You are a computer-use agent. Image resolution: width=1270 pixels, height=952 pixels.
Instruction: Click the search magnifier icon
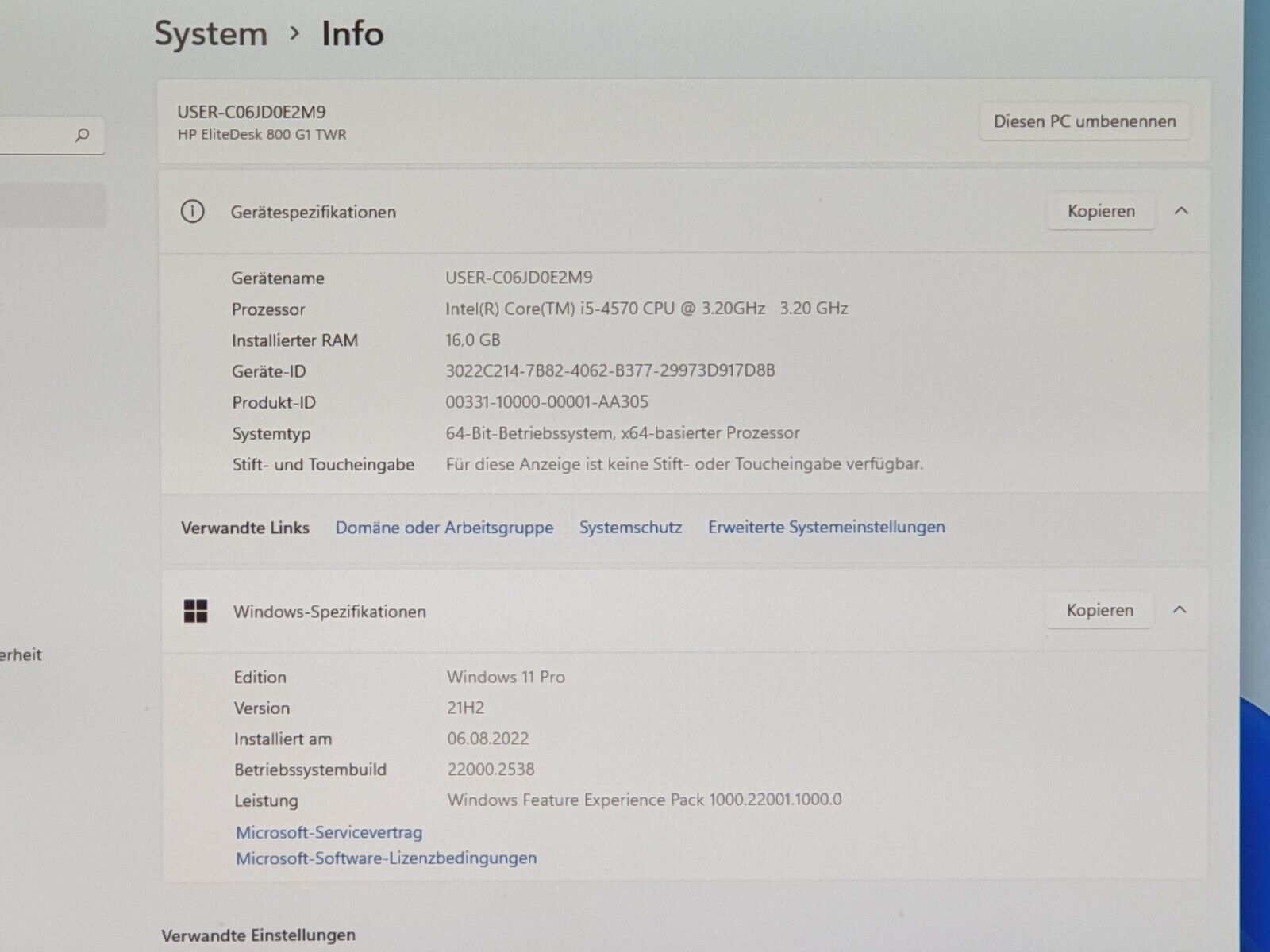coord(82,135)
